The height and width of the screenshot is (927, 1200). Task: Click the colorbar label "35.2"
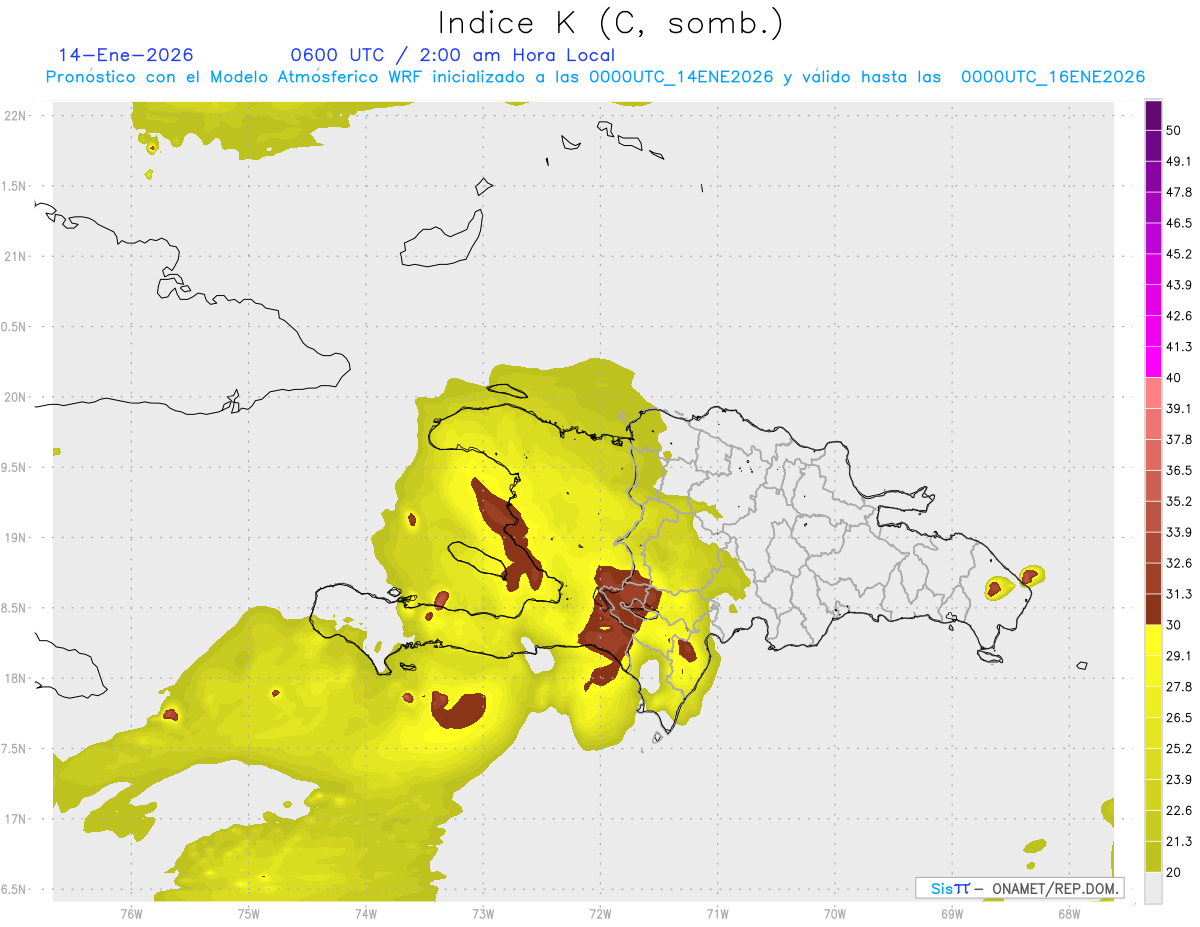1179,501
